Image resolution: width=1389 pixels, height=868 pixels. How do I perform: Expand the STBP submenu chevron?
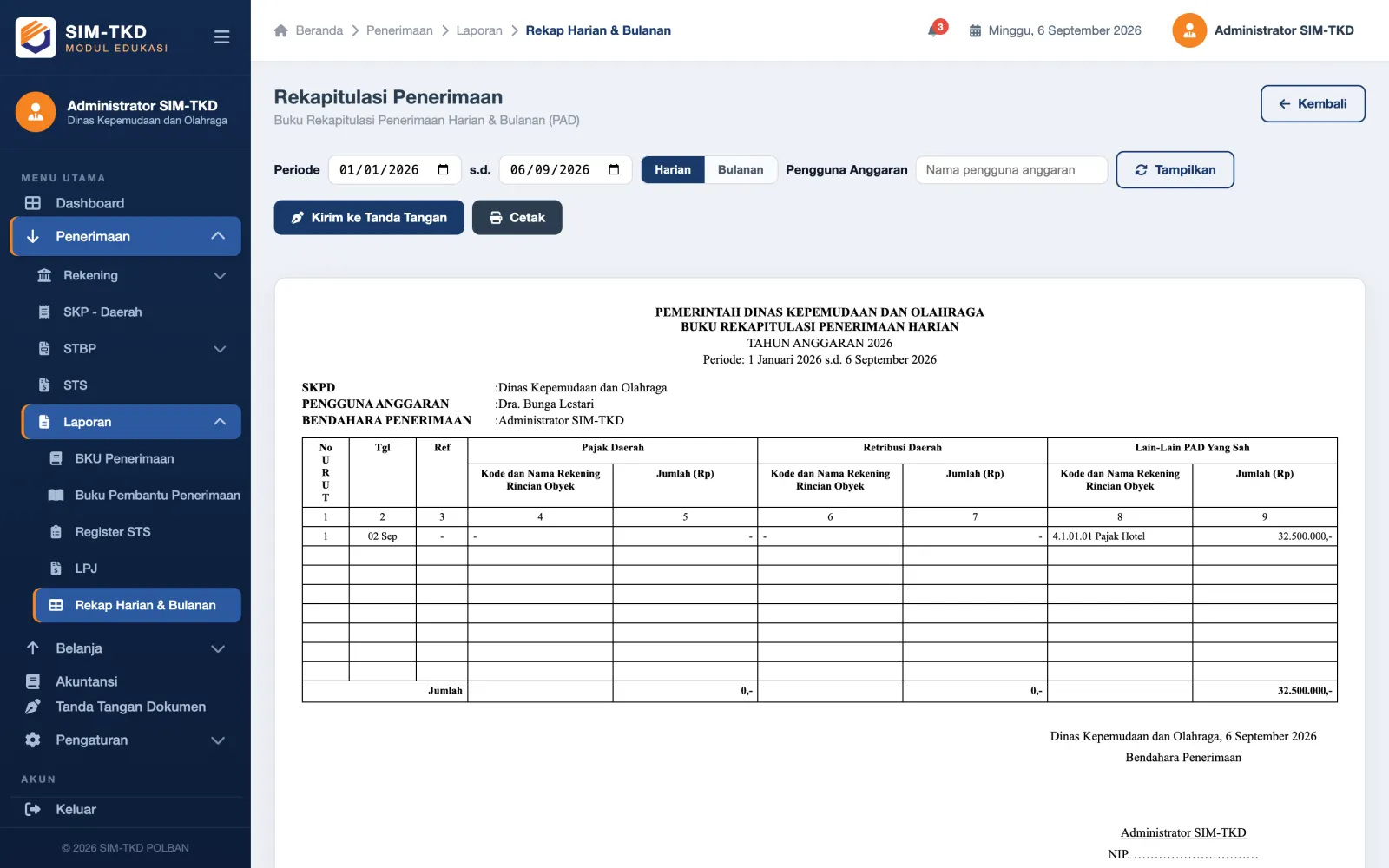(x=220, y=349)
